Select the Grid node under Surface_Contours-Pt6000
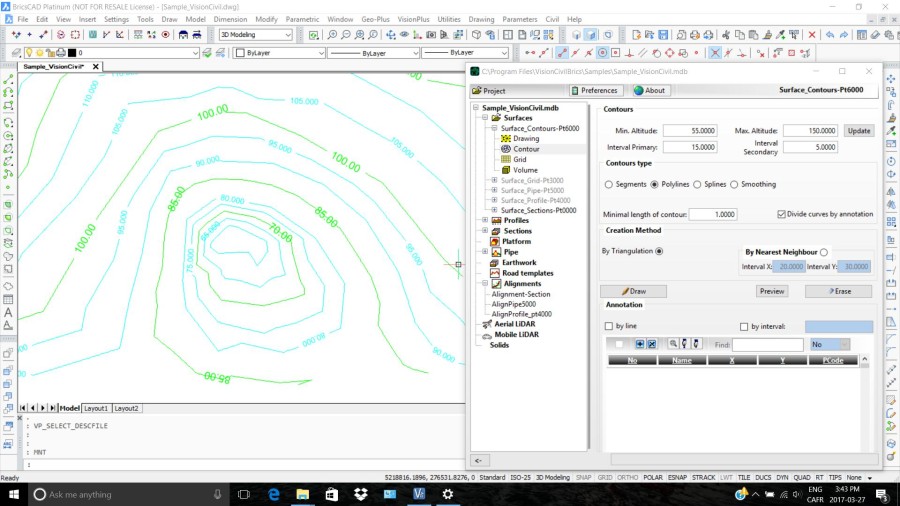Screen dimensions: 900x506 point(519,159)
